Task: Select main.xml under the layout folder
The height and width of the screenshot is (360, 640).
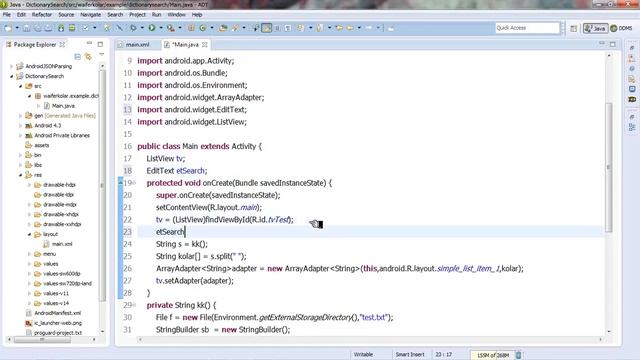Action: [62, 244]
